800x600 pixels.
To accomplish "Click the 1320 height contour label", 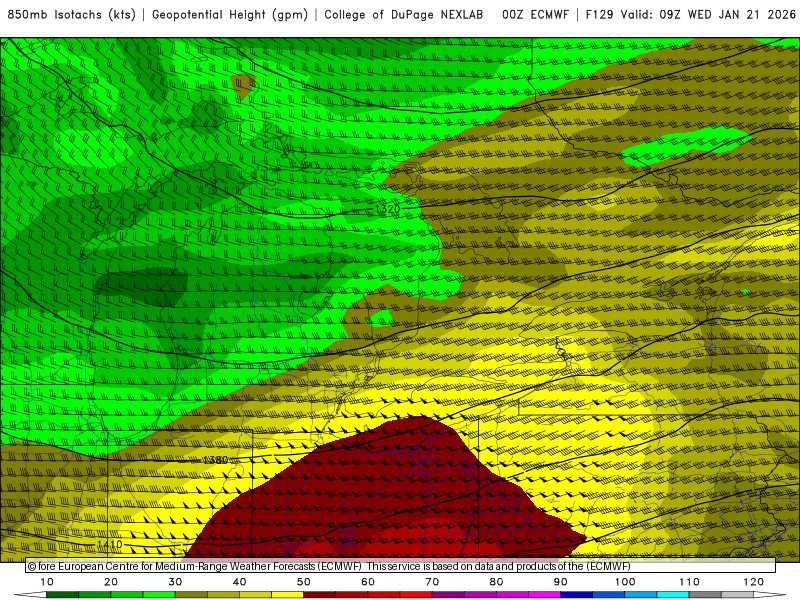I will click(387, 209).
